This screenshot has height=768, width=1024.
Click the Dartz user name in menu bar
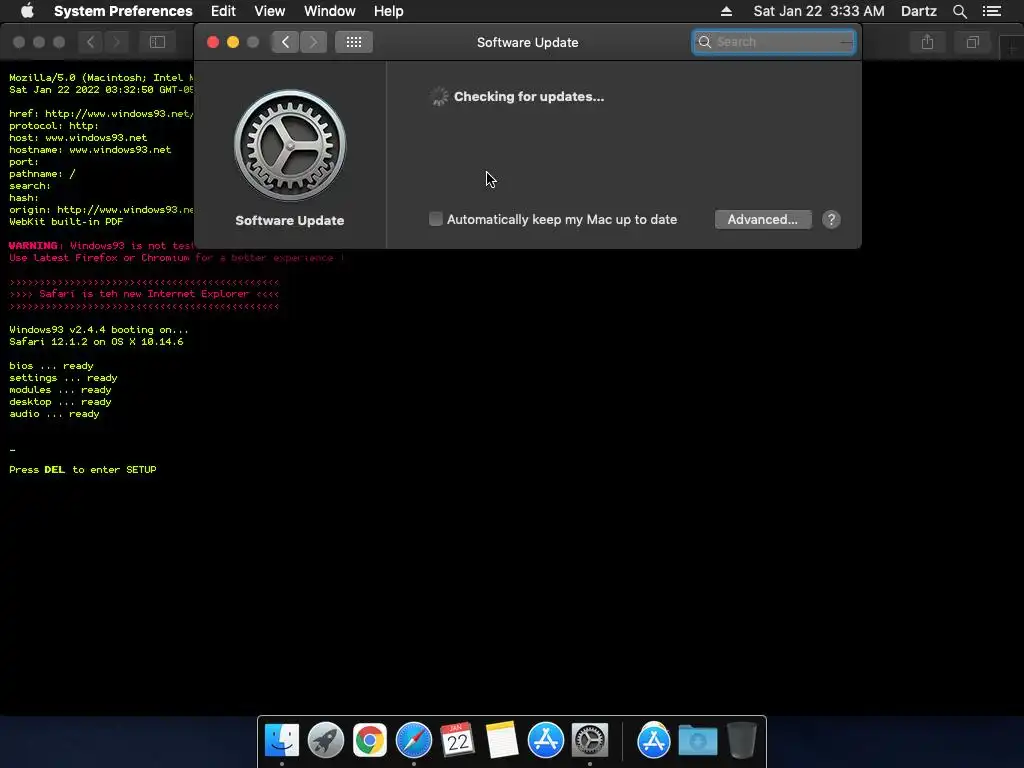pos(919,11)
